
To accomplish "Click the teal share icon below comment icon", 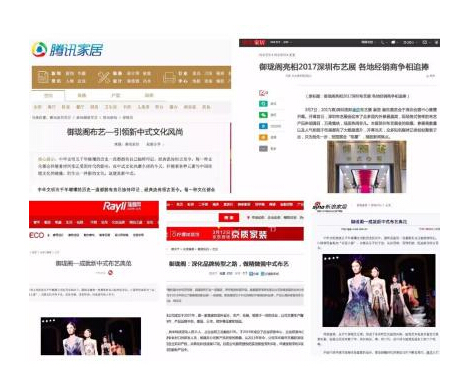I will click(263, 104).
